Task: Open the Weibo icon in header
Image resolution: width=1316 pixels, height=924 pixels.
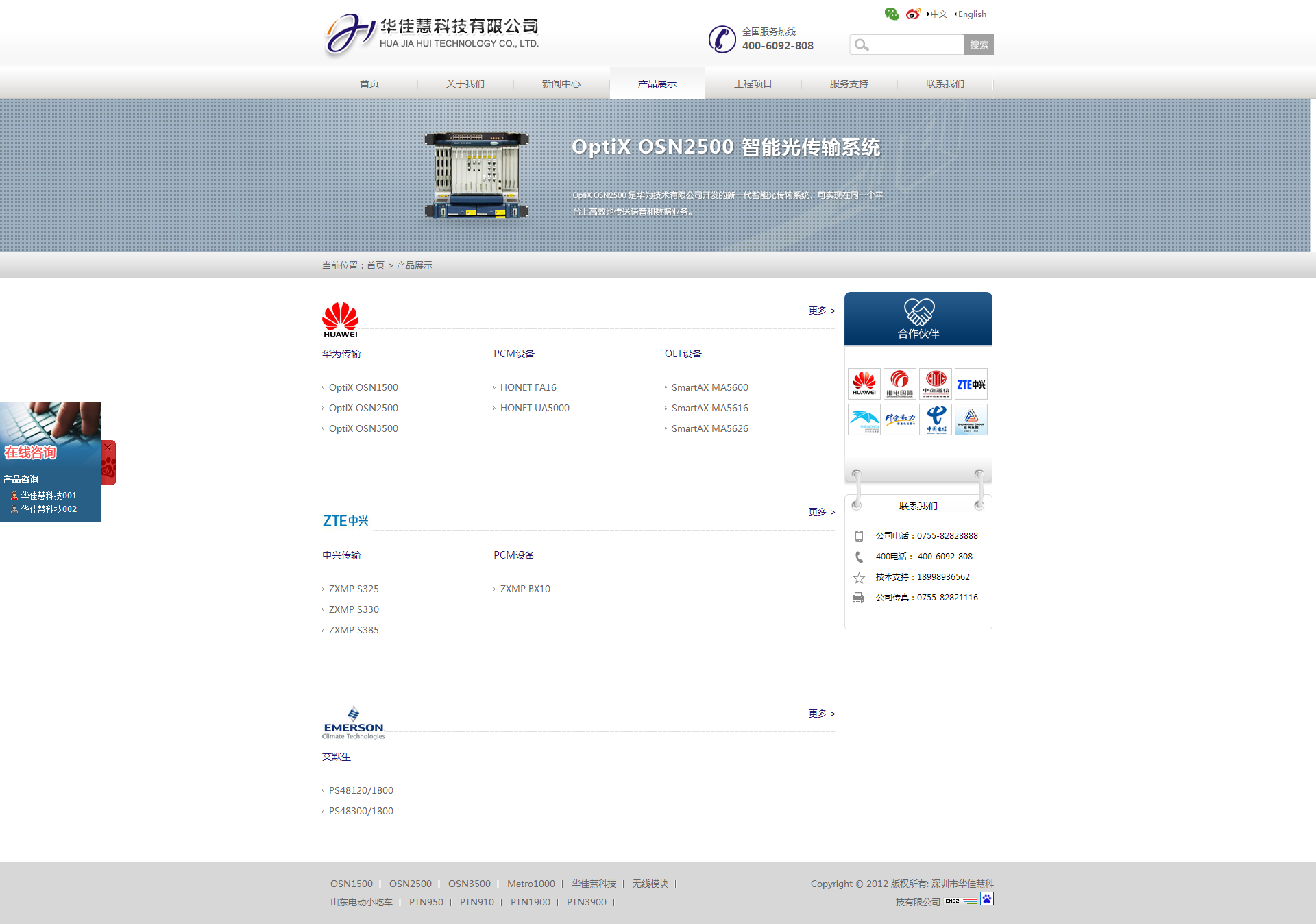Action: [x=913, y=14]
